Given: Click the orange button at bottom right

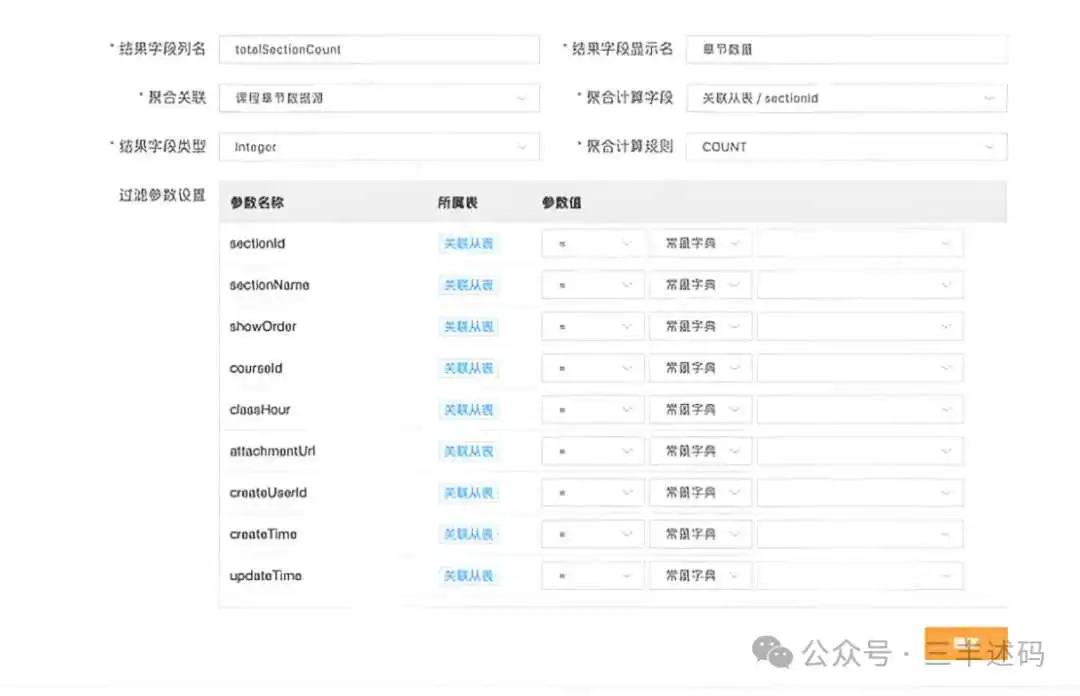Looking at the screenshot, I should (x=966, y=644).
